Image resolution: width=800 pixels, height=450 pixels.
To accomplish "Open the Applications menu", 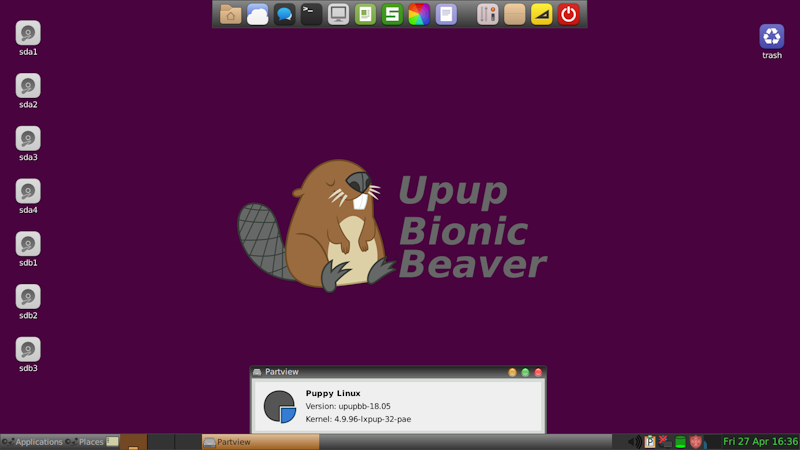I will tap(32, 442).
